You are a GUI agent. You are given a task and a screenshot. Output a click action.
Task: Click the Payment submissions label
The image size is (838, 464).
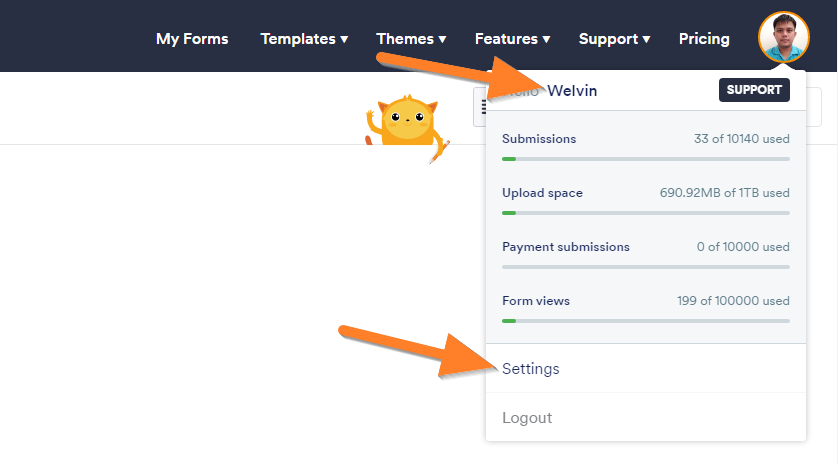click(566, 247)
